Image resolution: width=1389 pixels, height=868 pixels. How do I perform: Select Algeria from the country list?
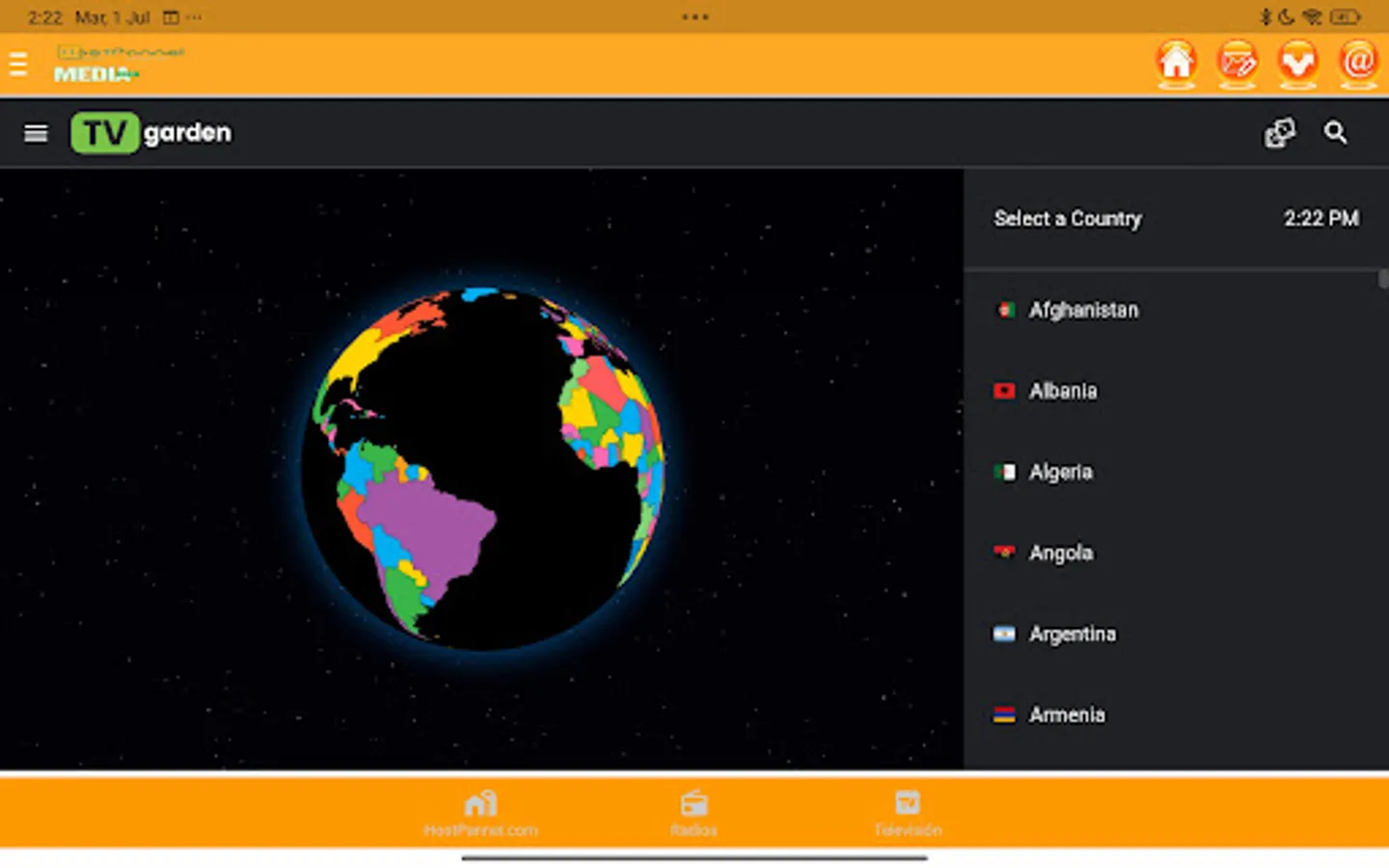pos(1061,472)
